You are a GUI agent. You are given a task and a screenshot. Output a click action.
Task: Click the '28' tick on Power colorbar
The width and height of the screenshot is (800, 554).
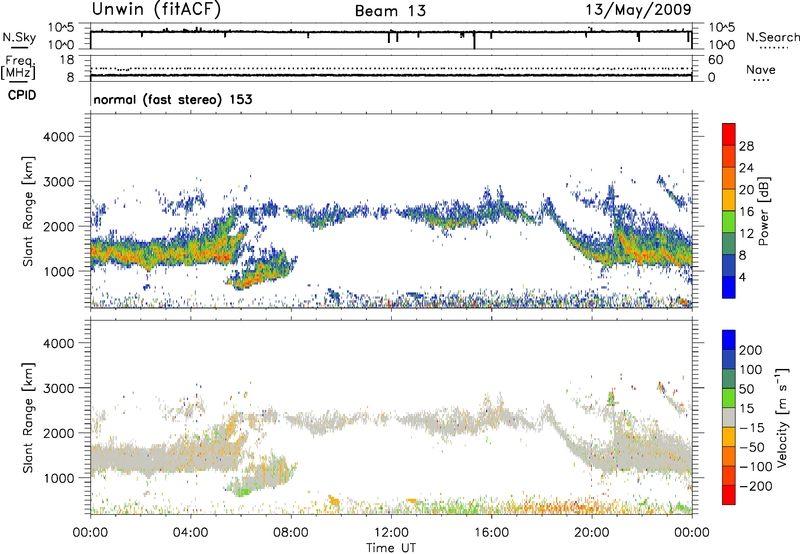(x=746, y=146)
